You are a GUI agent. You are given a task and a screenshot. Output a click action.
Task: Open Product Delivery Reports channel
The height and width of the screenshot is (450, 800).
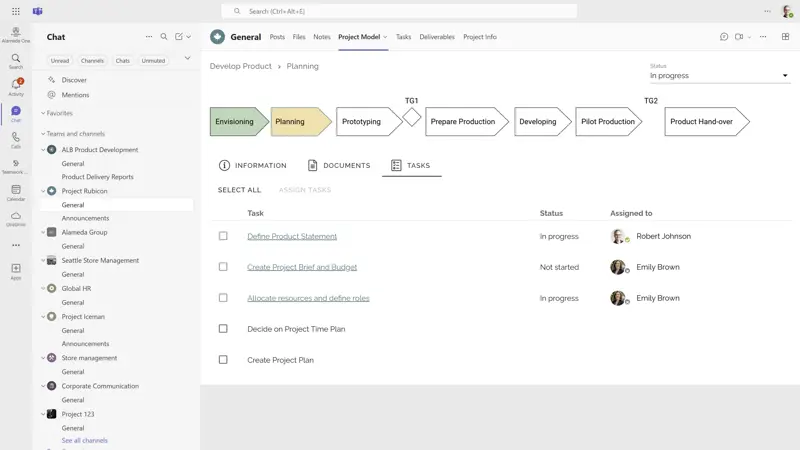pyautogui.click(x=97, y=177)
